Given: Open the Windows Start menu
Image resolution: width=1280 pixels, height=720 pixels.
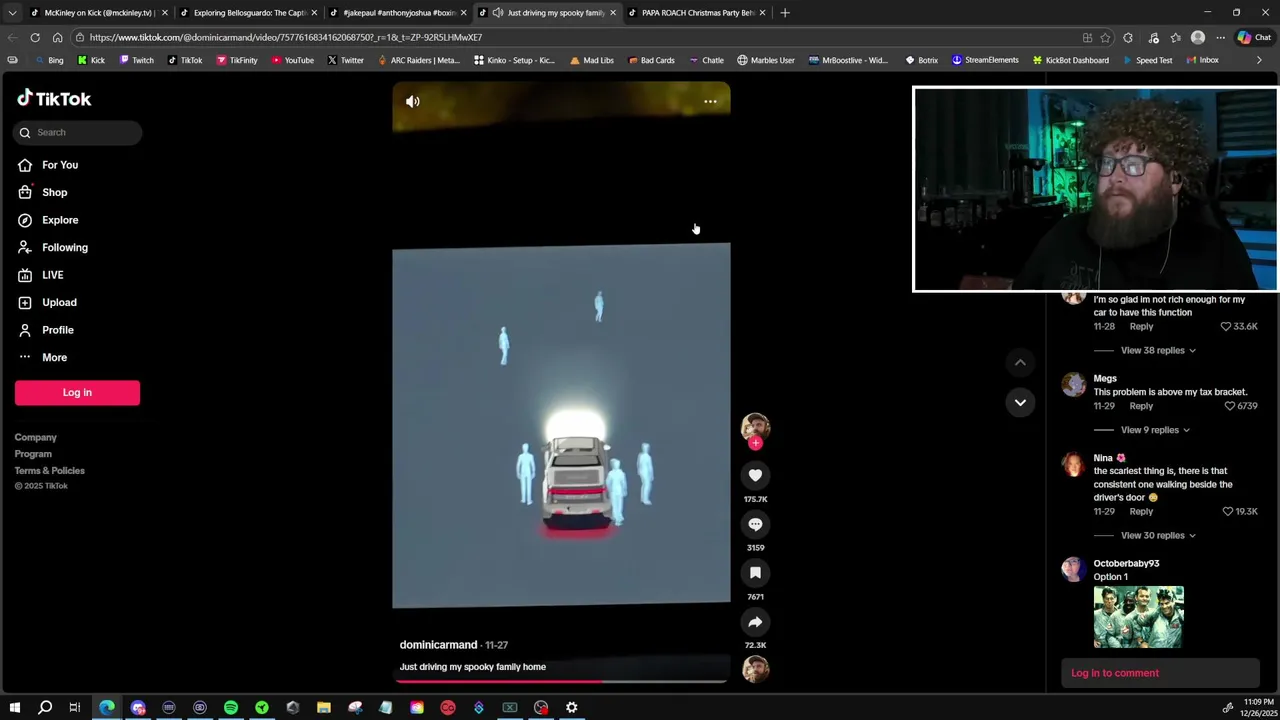Looking at the screenshot, I should click(x=14, y=707).
